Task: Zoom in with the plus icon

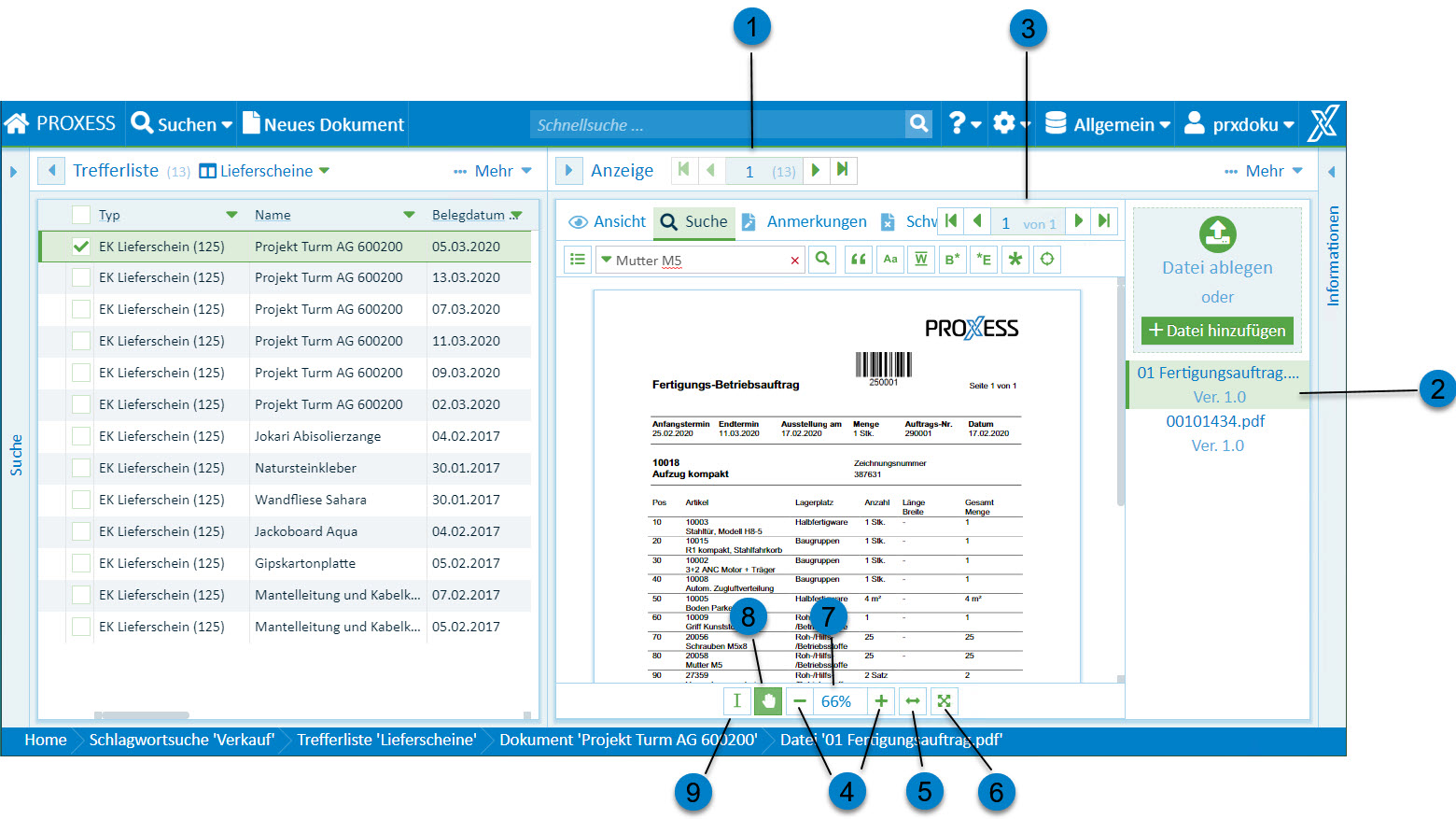Action: 881,701
